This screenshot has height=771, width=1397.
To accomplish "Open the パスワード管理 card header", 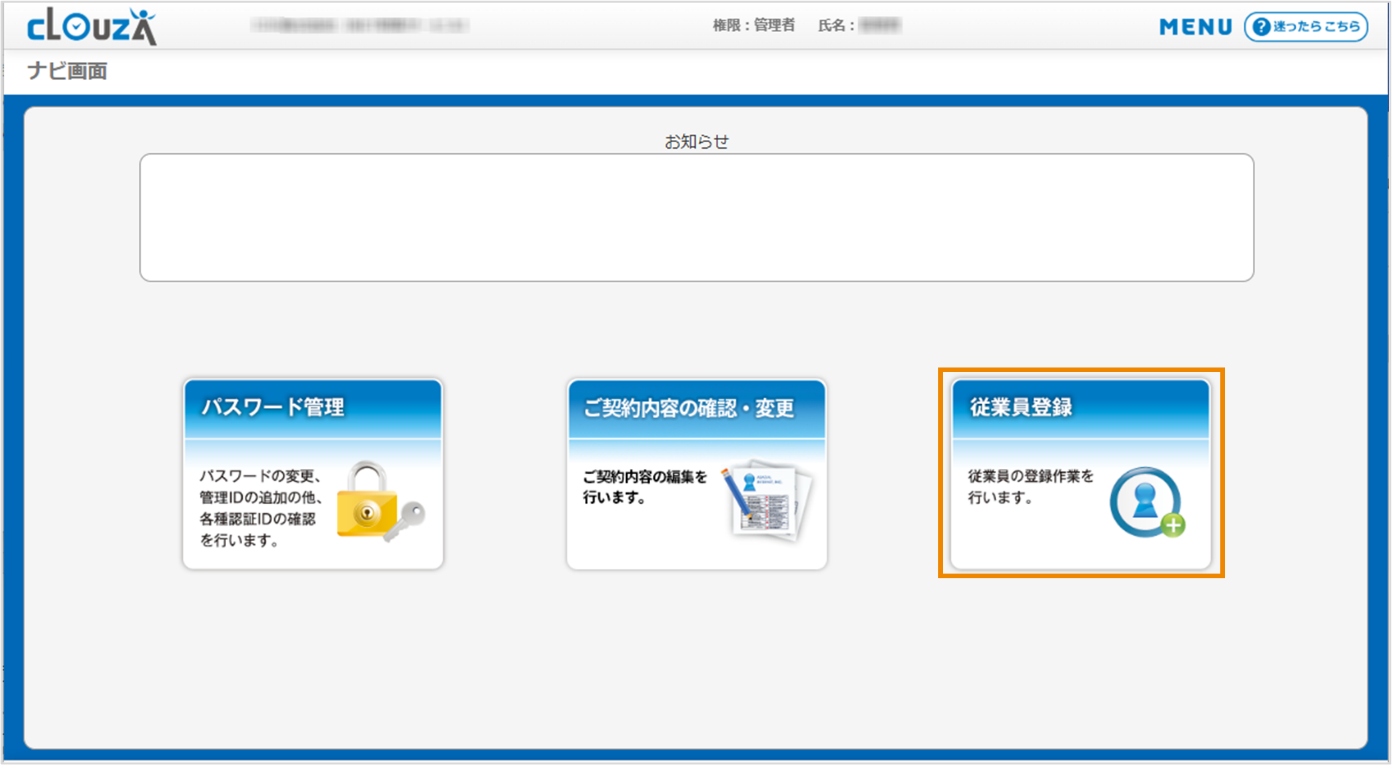I will click(x=312, y=408).
